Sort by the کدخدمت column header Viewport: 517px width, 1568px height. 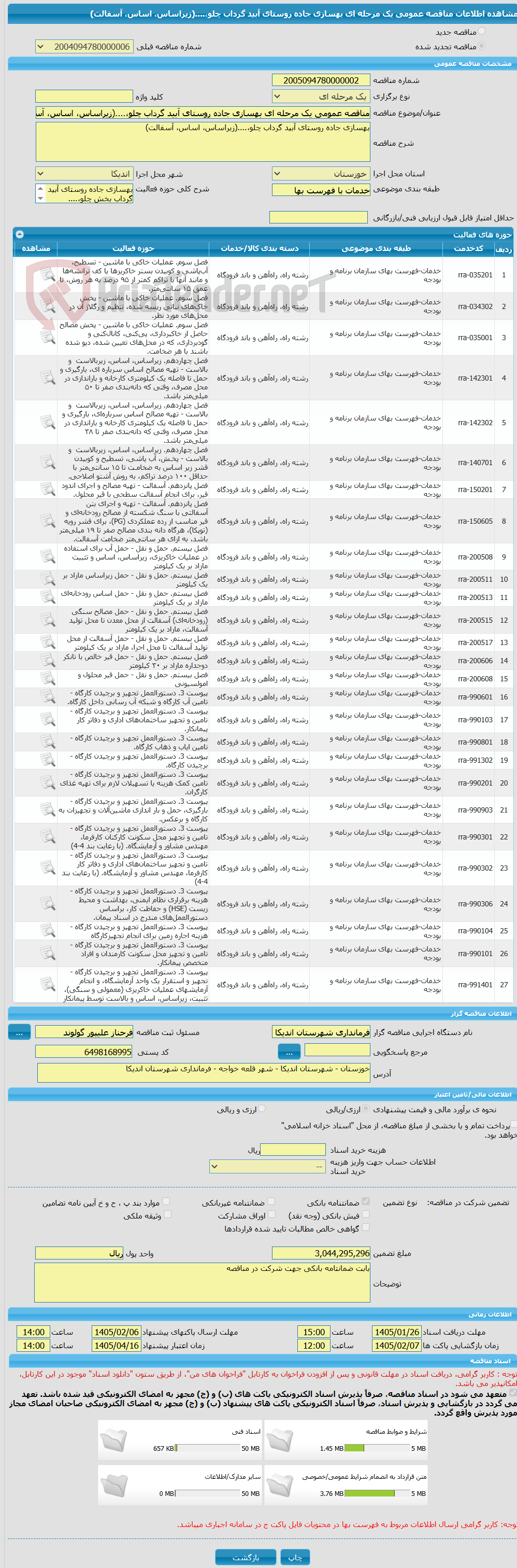pyautogui.click(x=468, y=248)
